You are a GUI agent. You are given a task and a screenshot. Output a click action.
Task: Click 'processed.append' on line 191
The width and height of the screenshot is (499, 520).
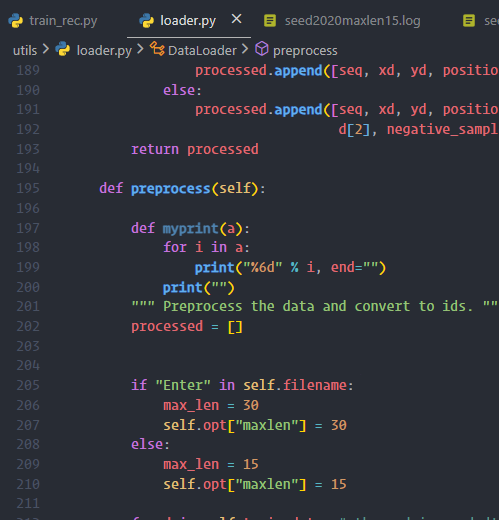point(259,110)
